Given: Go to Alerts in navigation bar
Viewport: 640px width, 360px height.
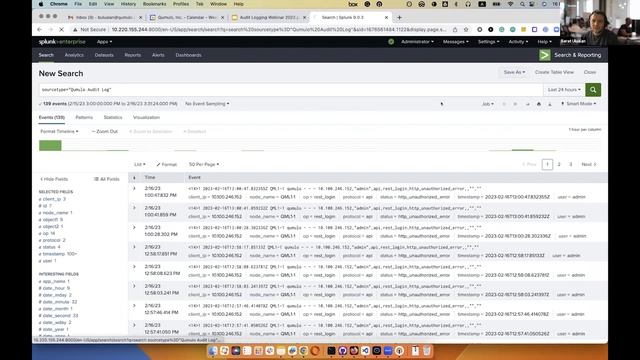Looking at the screenshot, I should [158, 55].
